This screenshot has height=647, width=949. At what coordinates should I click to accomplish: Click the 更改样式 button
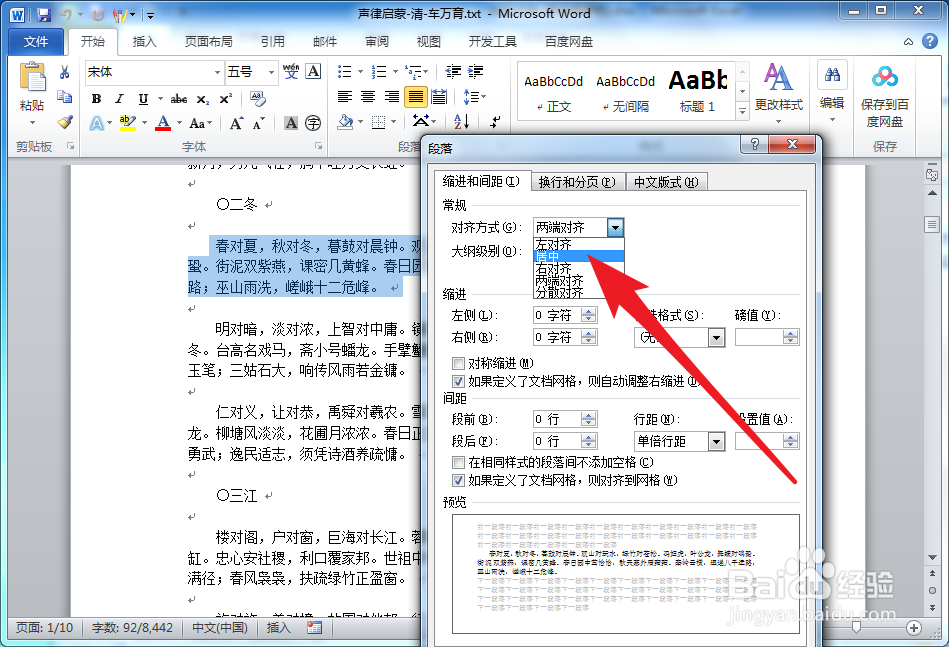778,90
